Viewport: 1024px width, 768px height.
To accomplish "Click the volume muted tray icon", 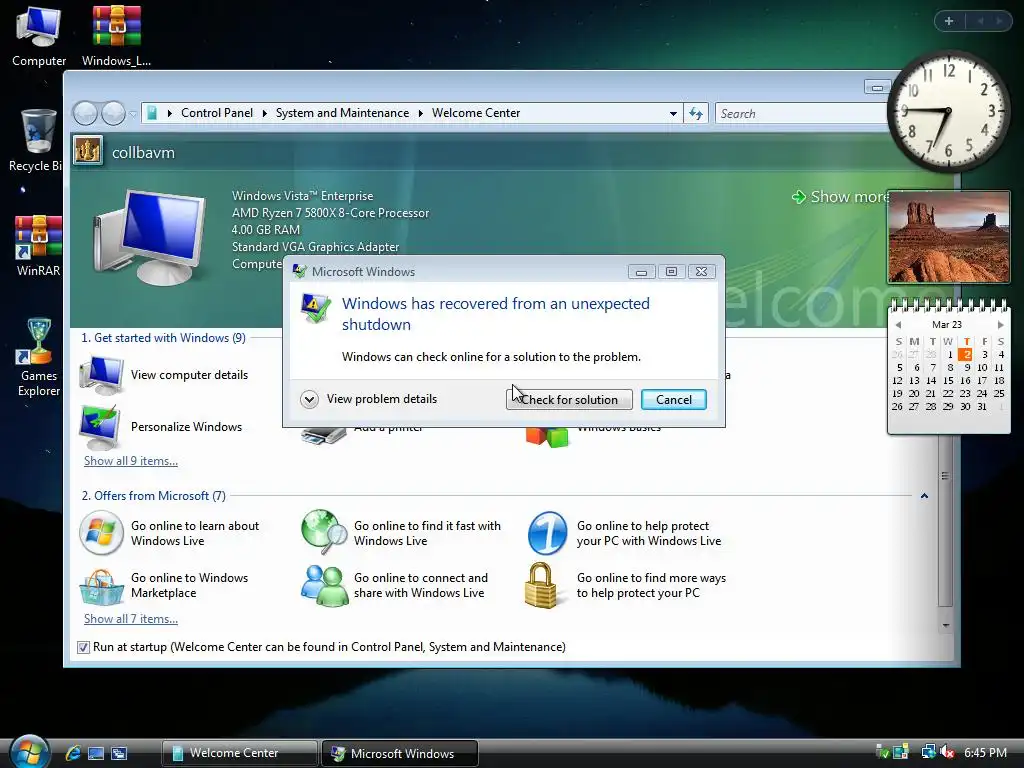I will tap(946, 753).
